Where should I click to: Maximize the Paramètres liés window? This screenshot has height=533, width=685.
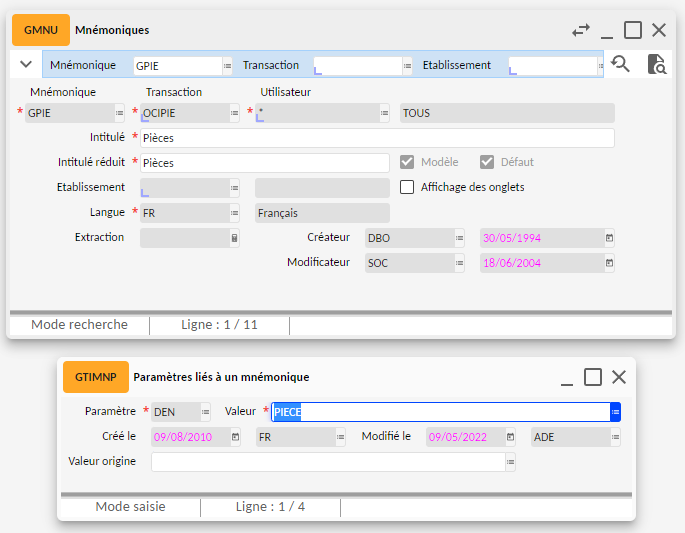tap(593, 377)
